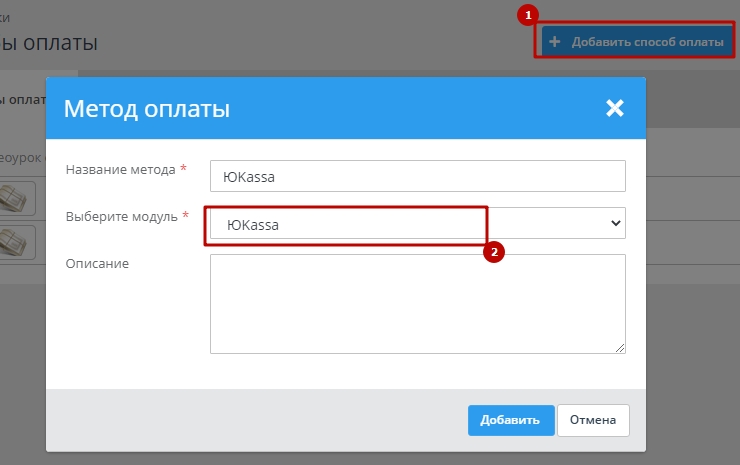
Task: Switch to the partially hidden оплаты tab
Action: [20, 100]
